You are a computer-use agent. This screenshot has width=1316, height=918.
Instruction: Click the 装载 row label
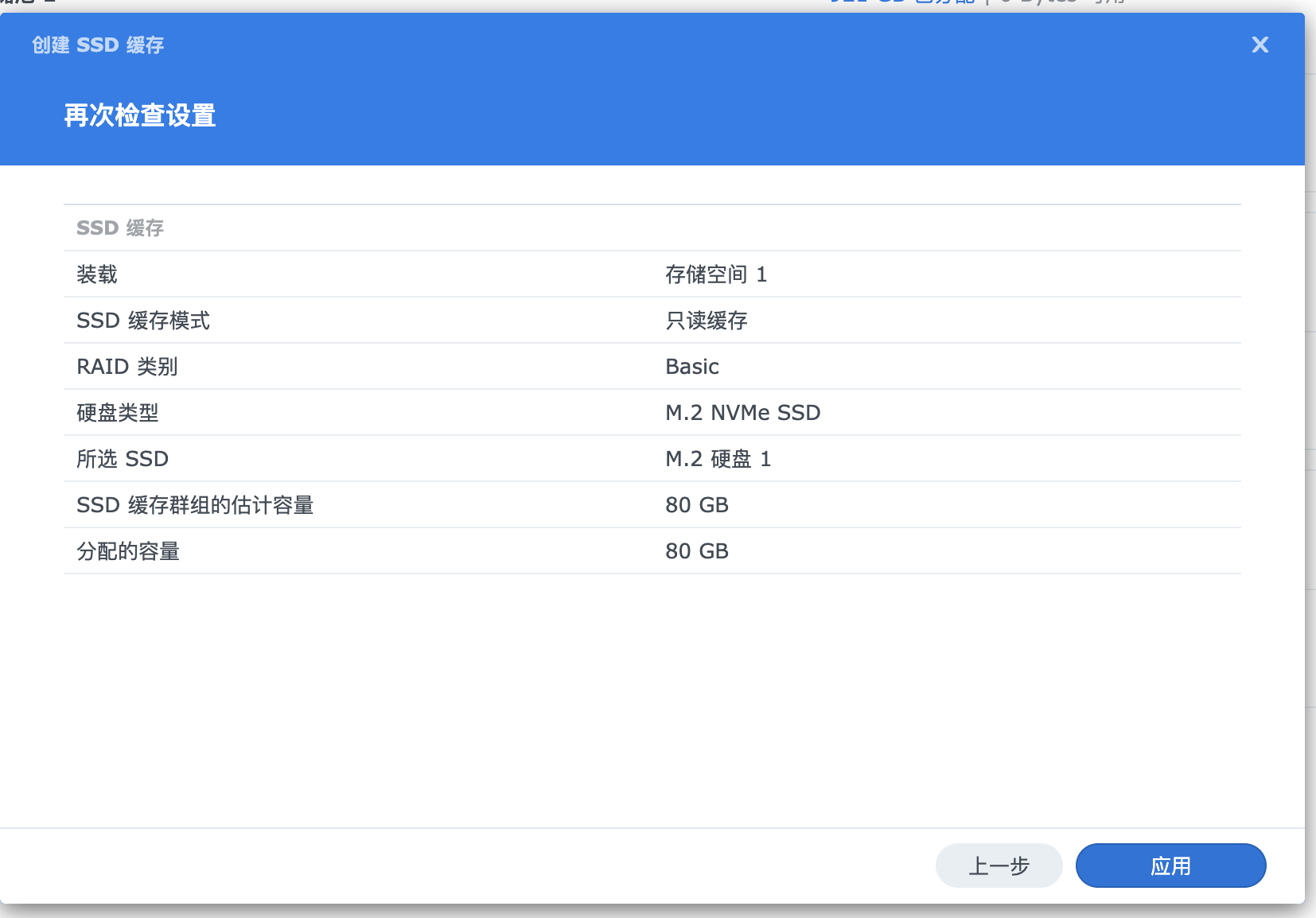97,274
